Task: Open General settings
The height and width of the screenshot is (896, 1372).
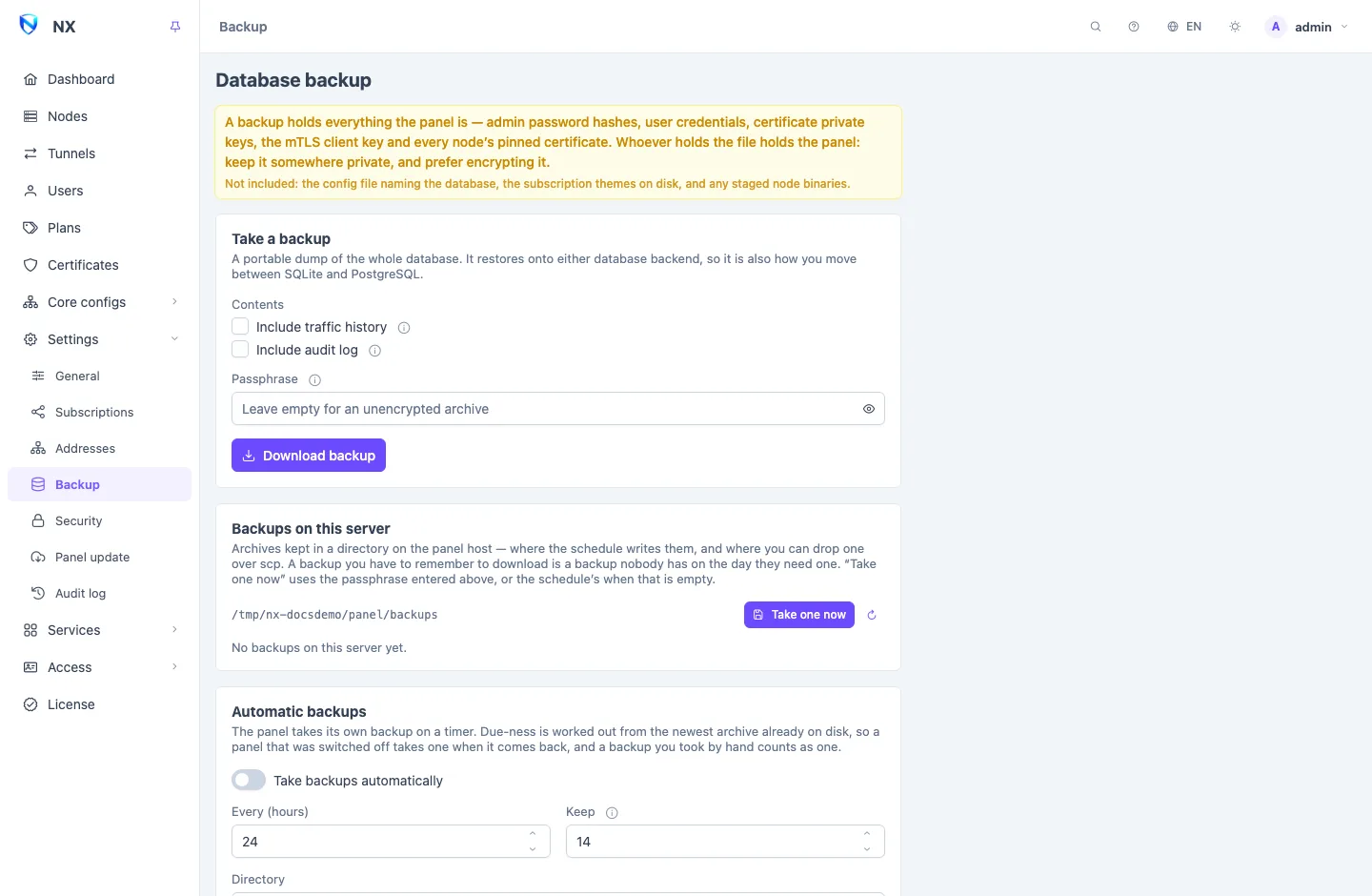Action: [99, 377]
